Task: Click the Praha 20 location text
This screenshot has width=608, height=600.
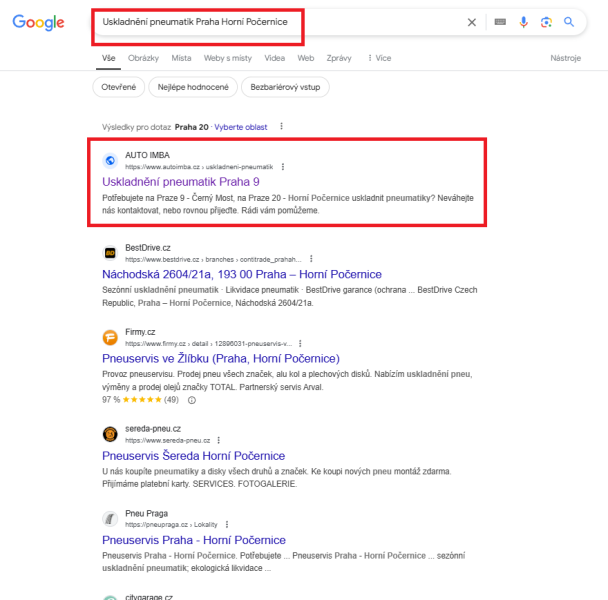Action: tap(192, 127)
